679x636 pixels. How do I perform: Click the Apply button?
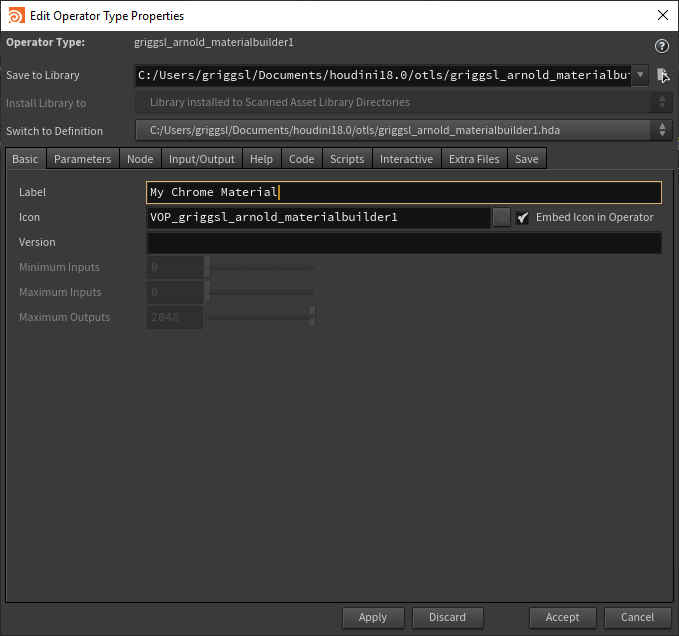[373, 617]
